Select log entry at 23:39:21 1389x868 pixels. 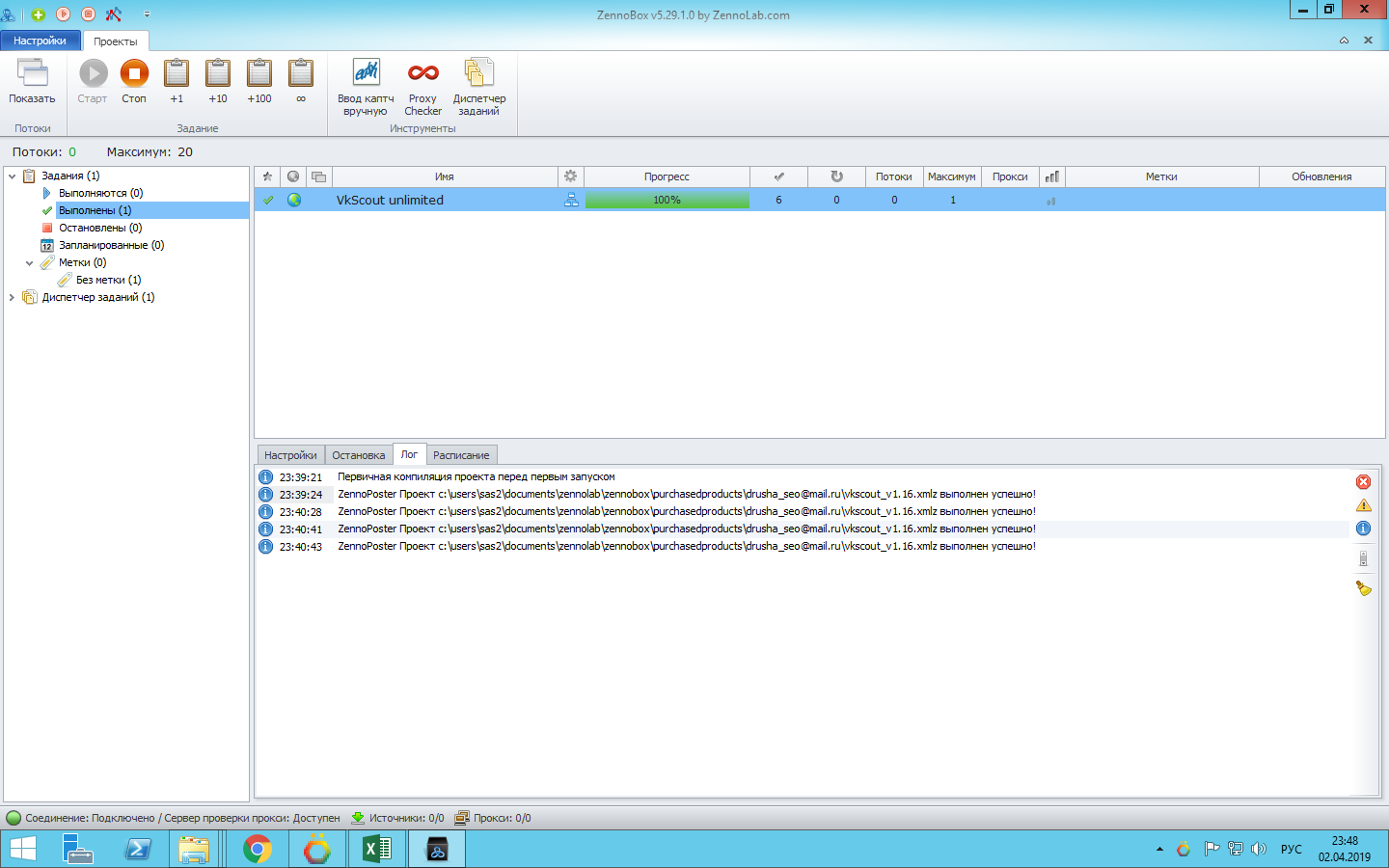pyautogui.click(x=803, y=476)
